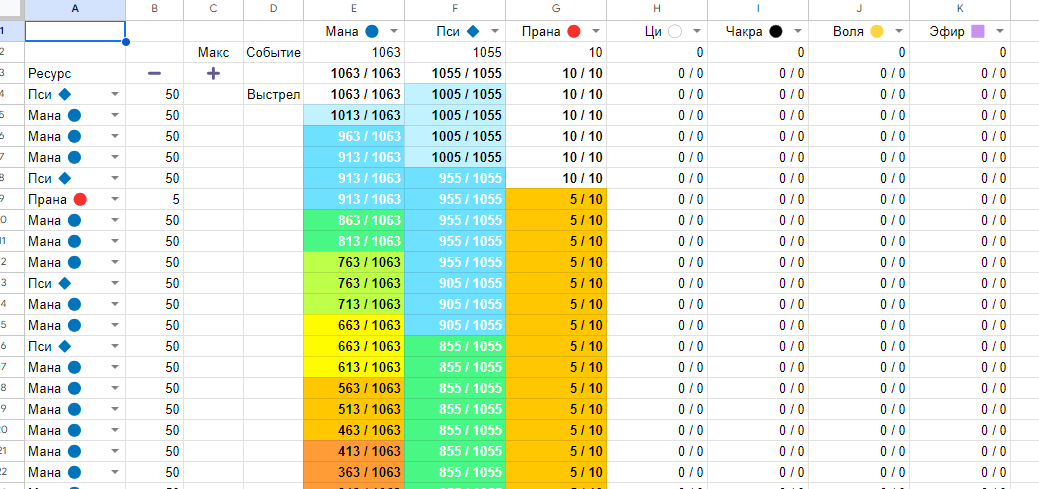Select the cell showing 963 / 1063

[x=354, y=136]
